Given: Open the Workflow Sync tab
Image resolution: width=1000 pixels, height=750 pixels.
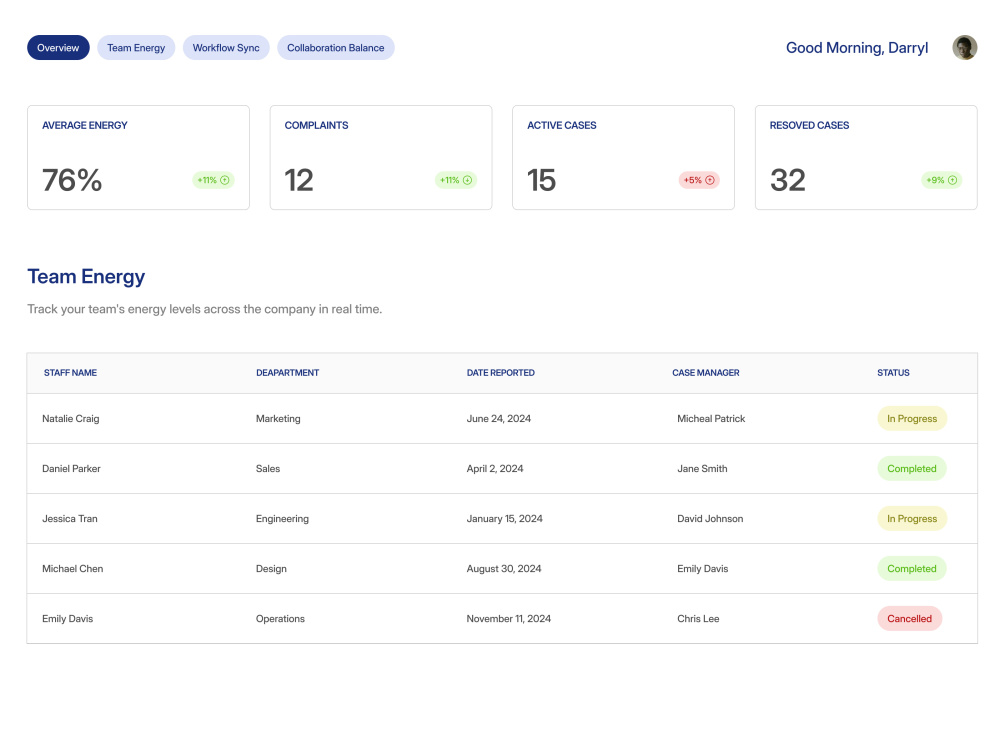Looking at the screenshot, I should coord(226,48).
